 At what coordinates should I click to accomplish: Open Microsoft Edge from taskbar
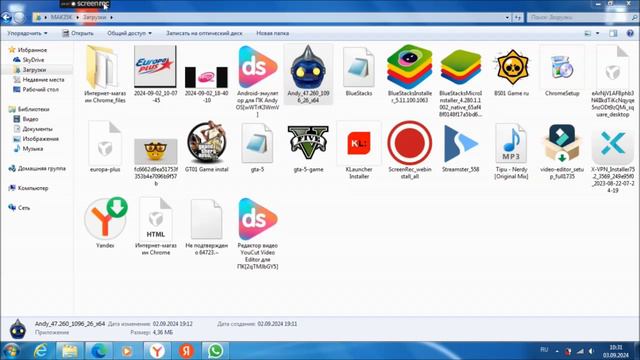pos(99,351)
